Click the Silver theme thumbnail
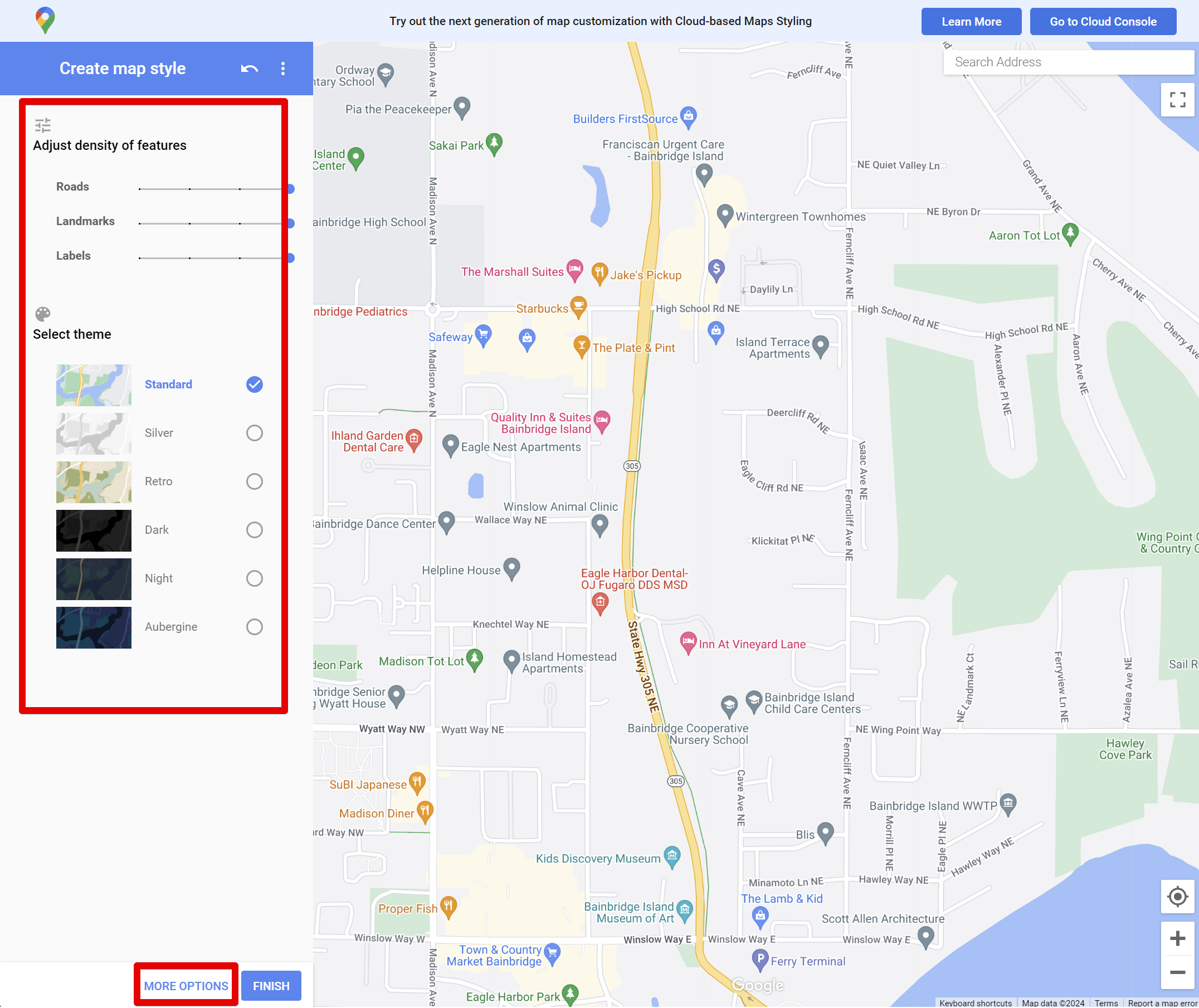 (x=94, y=434)
